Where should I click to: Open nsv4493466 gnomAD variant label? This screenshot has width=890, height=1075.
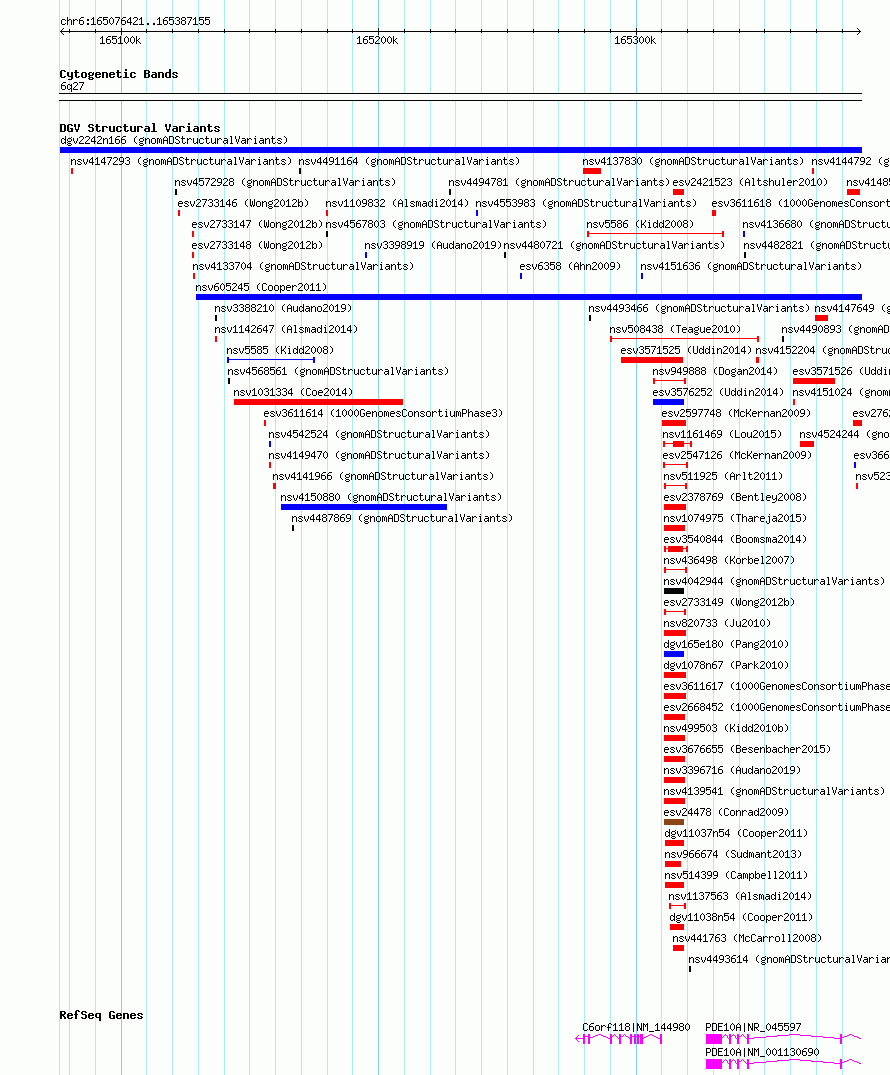tap(699, 309)
